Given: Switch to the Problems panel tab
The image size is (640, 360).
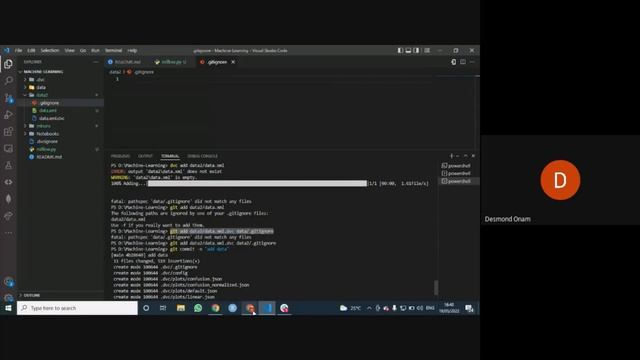Looking at the screenshot, I should tap(120, 156).
